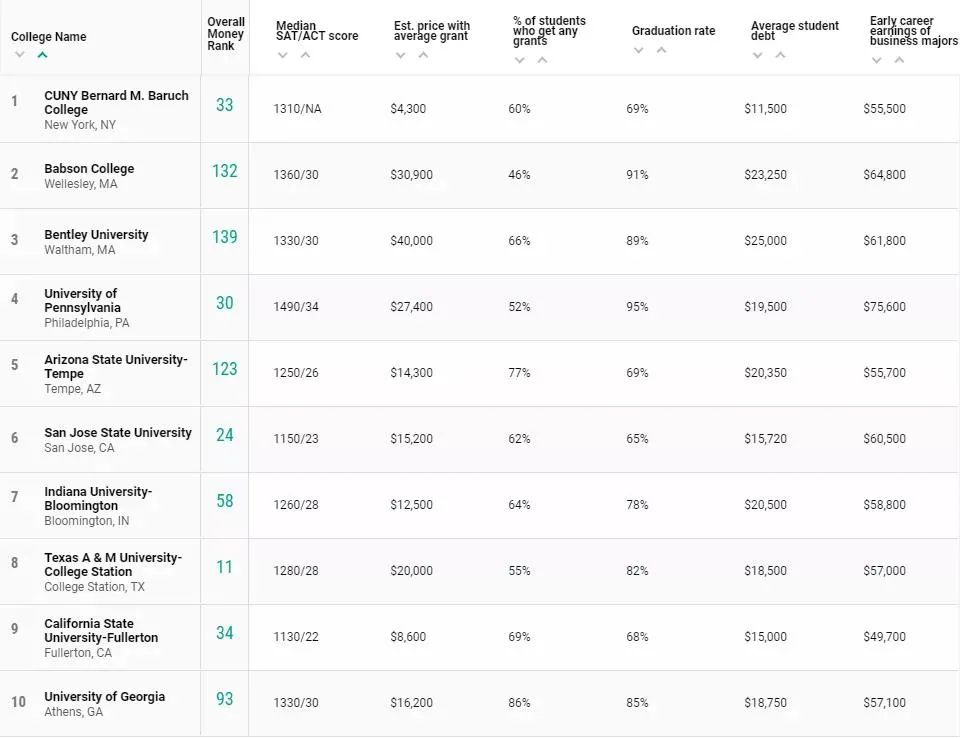Image resolution: width=960 pixels, height=738 pixels.
Task: Sort Est. price with average grant ascending
Action: (x=423, y=55)
